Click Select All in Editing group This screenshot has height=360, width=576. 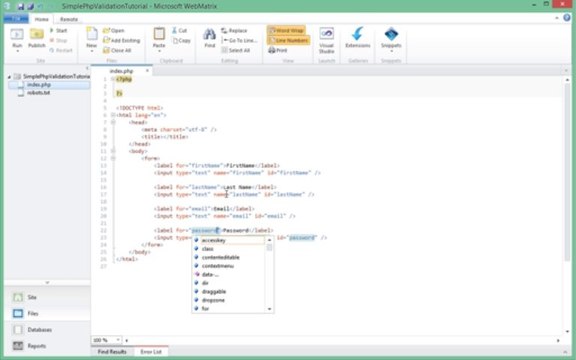coord(236,50)
